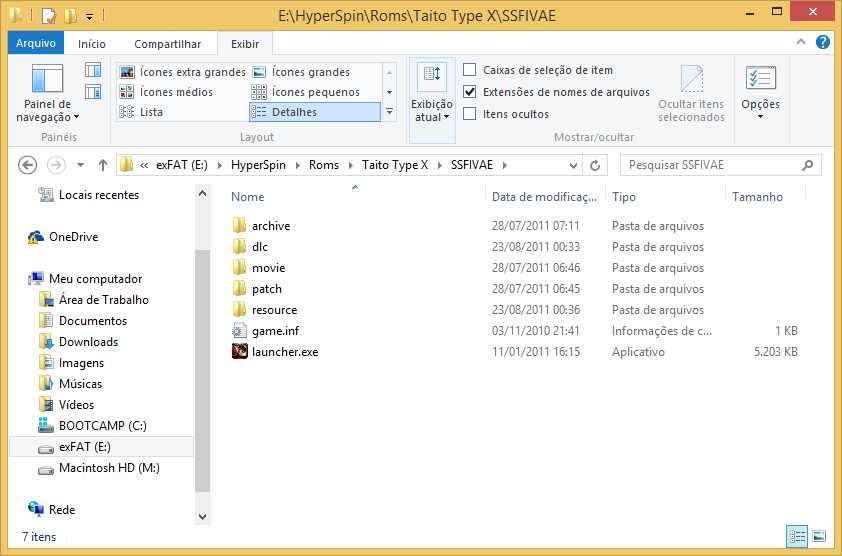Viewport: 842px width, 556px height.
Task: Open Locais recentes in navigation pane
Action: coord(89,194)
